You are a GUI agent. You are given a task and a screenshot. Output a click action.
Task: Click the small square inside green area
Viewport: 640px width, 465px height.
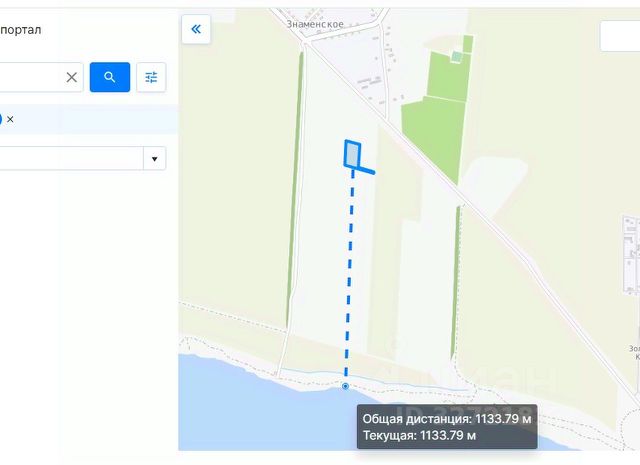(457, 57)
